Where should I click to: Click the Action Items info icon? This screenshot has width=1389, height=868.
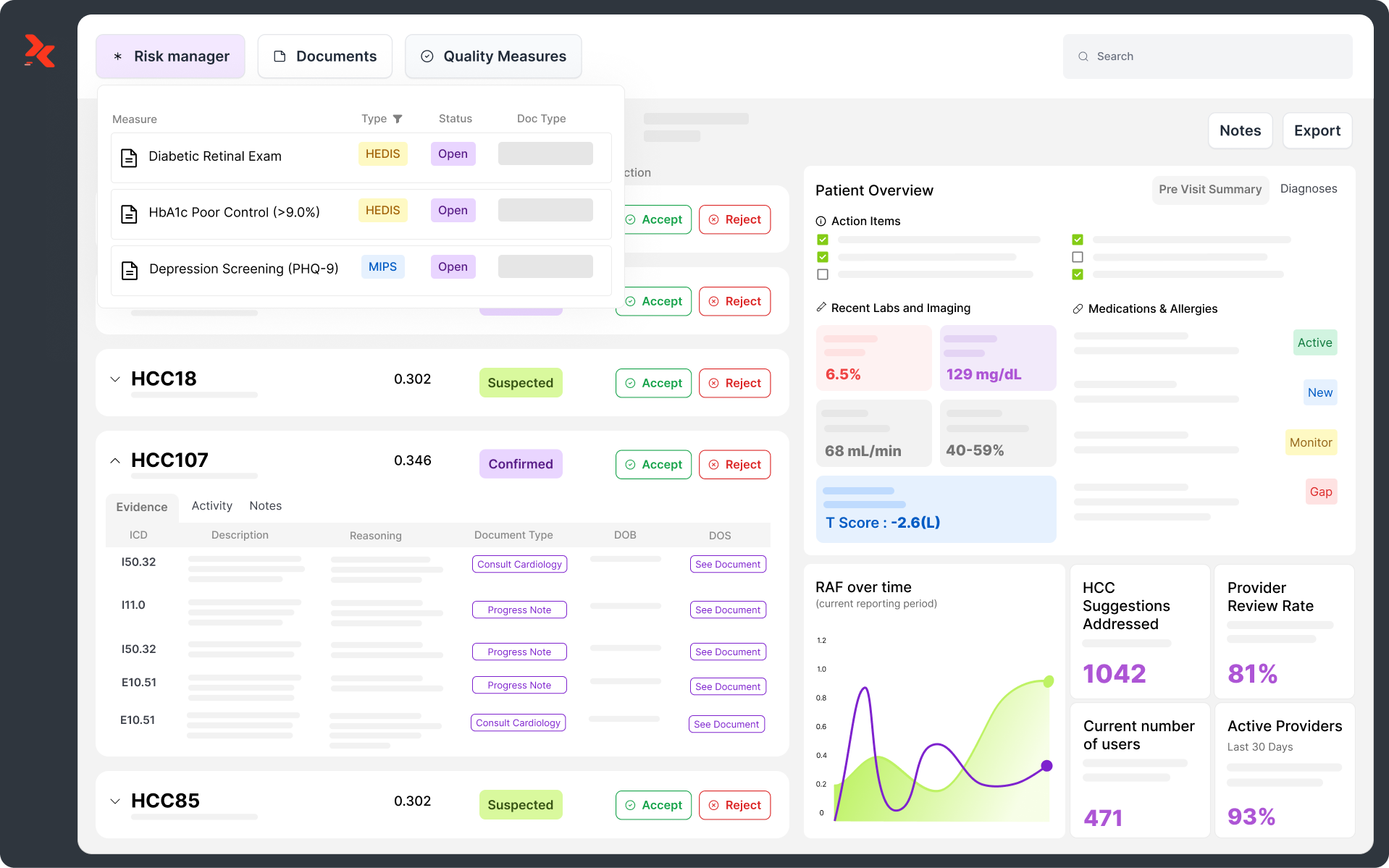point(821,222)
